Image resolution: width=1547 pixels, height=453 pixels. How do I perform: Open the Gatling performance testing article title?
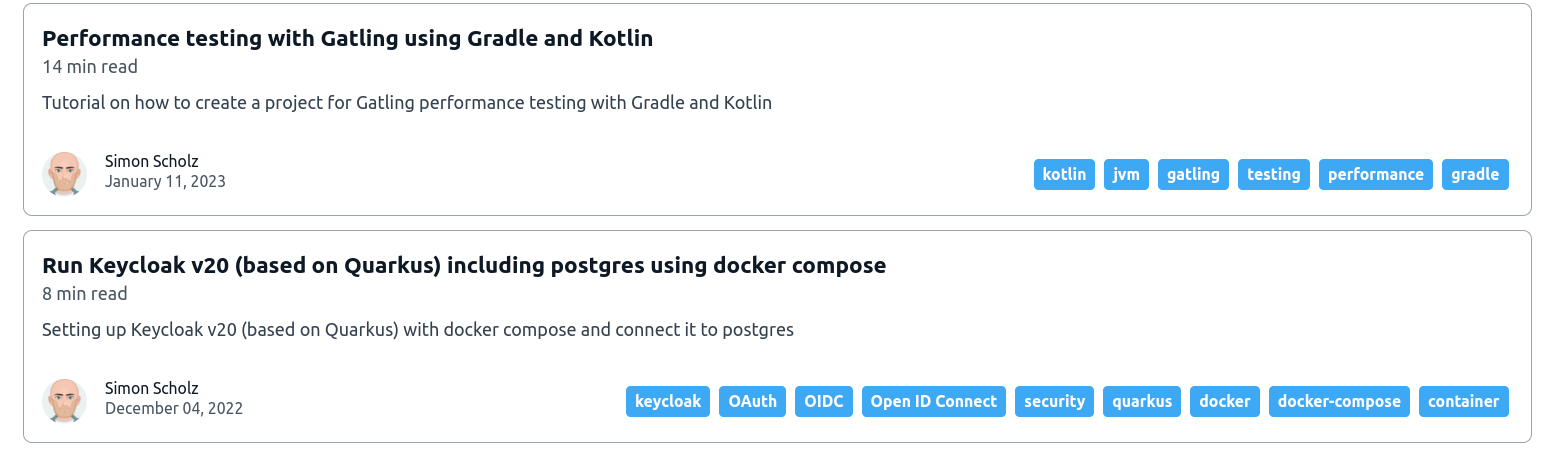click(x=347, y=39)
